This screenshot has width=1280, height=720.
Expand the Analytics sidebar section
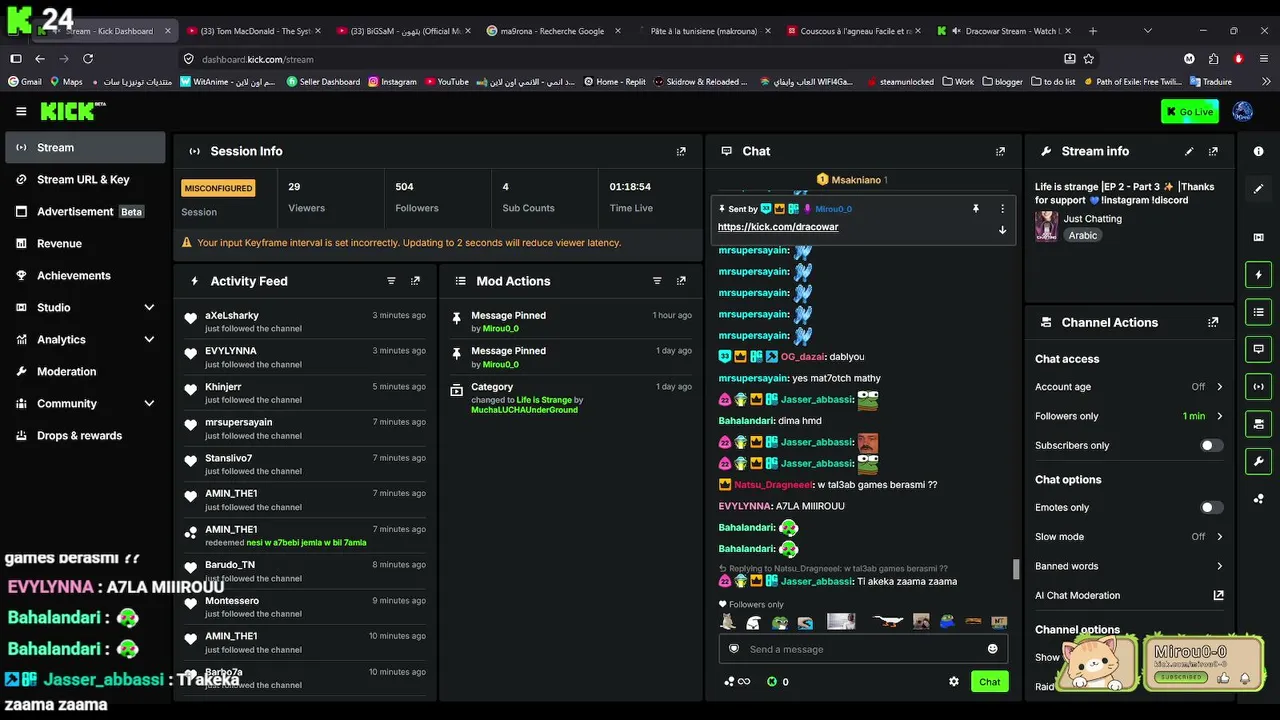[x=149, y=340]
